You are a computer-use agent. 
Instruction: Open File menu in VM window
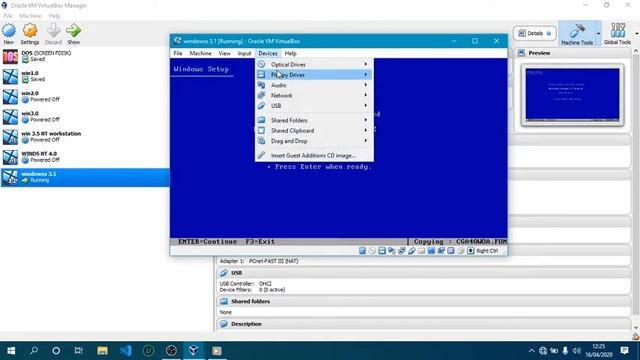[x=178, y=53]
